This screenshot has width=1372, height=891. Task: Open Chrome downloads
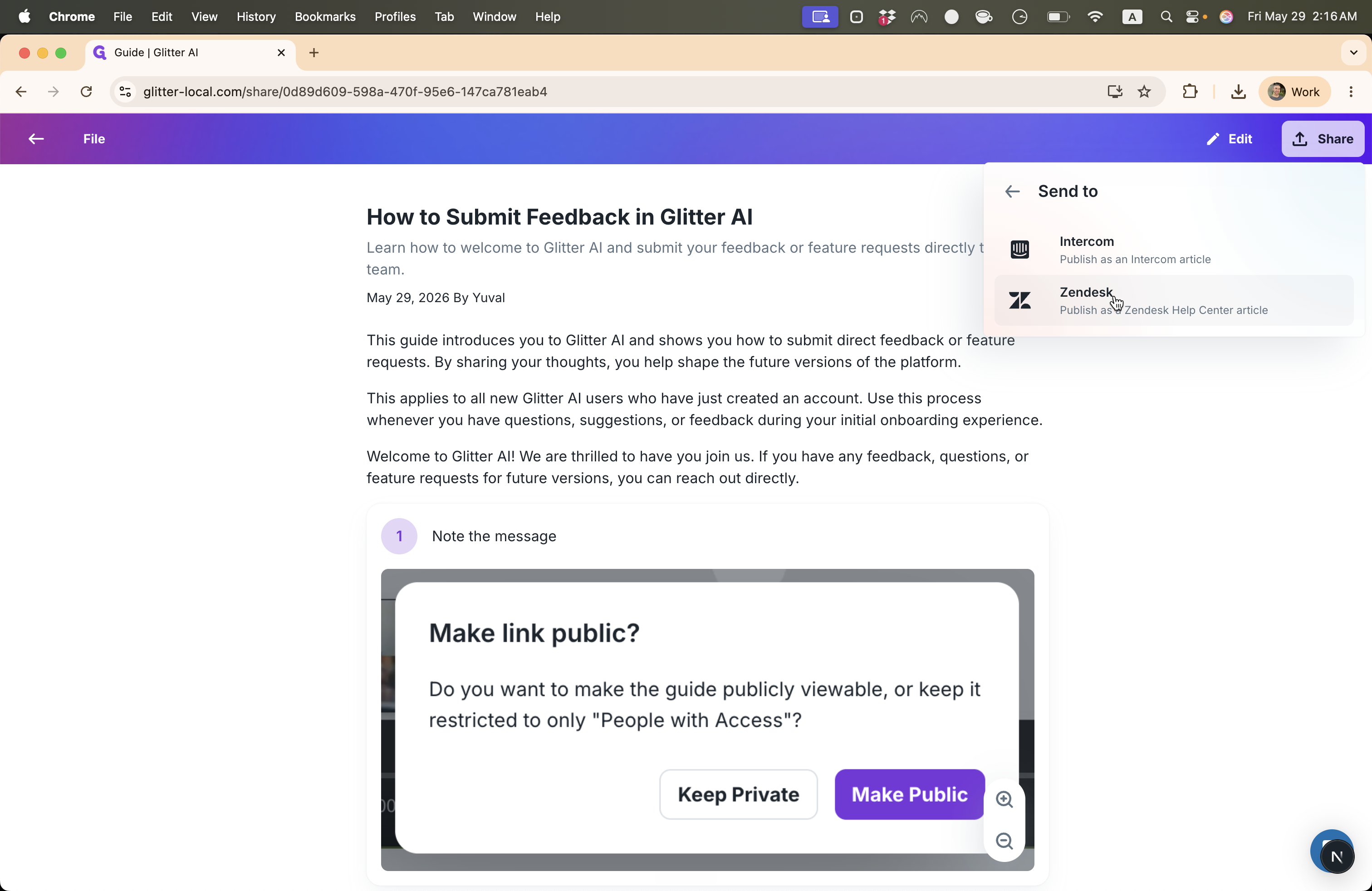pos(1238,92)
